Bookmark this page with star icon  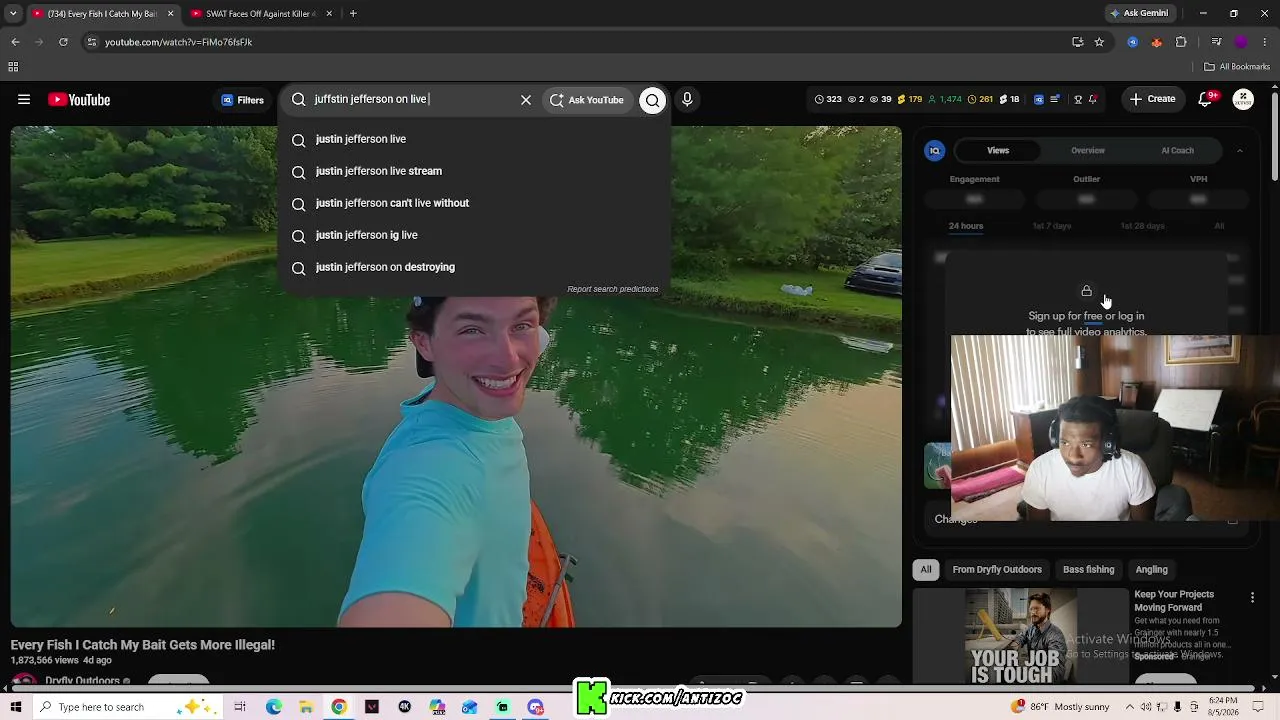click(1099, 42)
